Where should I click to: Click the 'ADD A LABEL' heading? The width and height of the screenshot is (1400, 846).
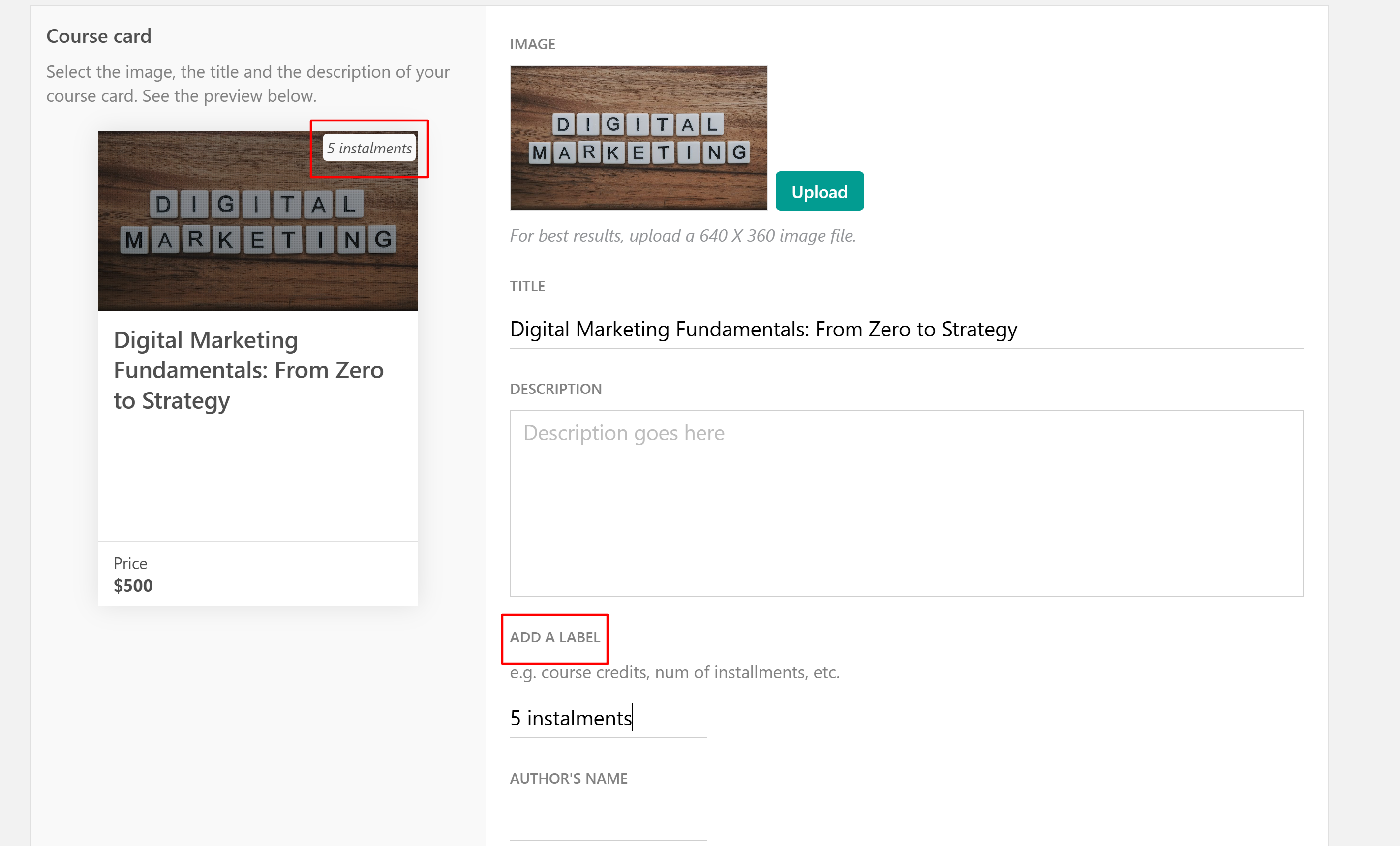coord(554,637)
